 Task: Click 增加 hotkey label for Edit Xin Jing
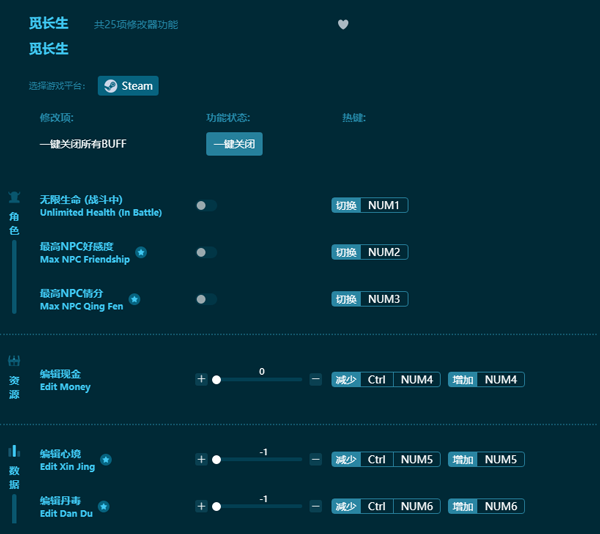coord(463,459)
